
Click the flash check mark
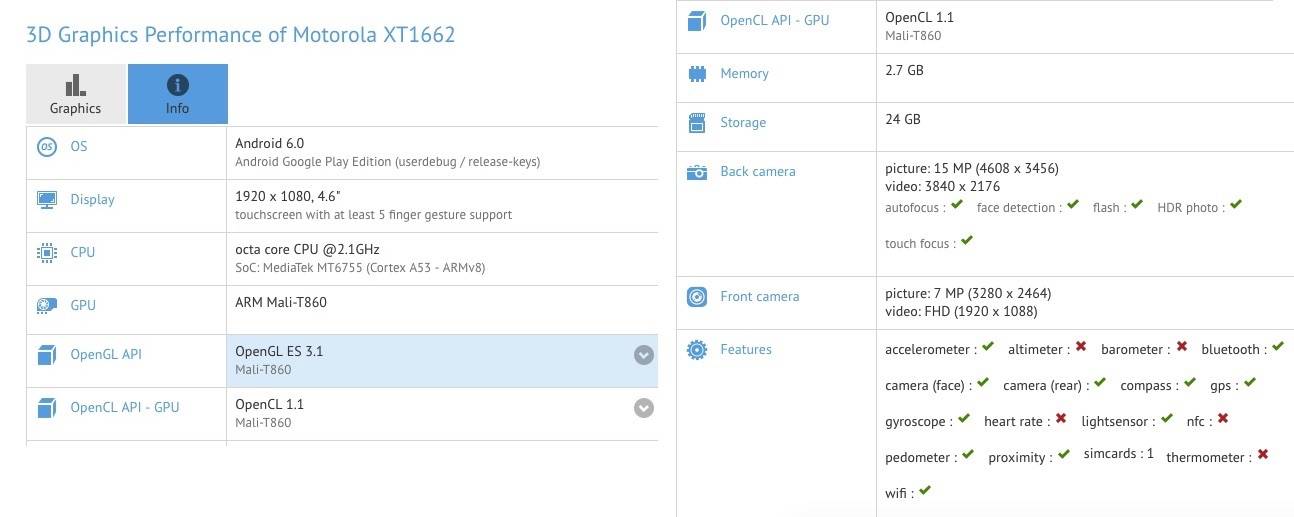[x=1136, y=205]
